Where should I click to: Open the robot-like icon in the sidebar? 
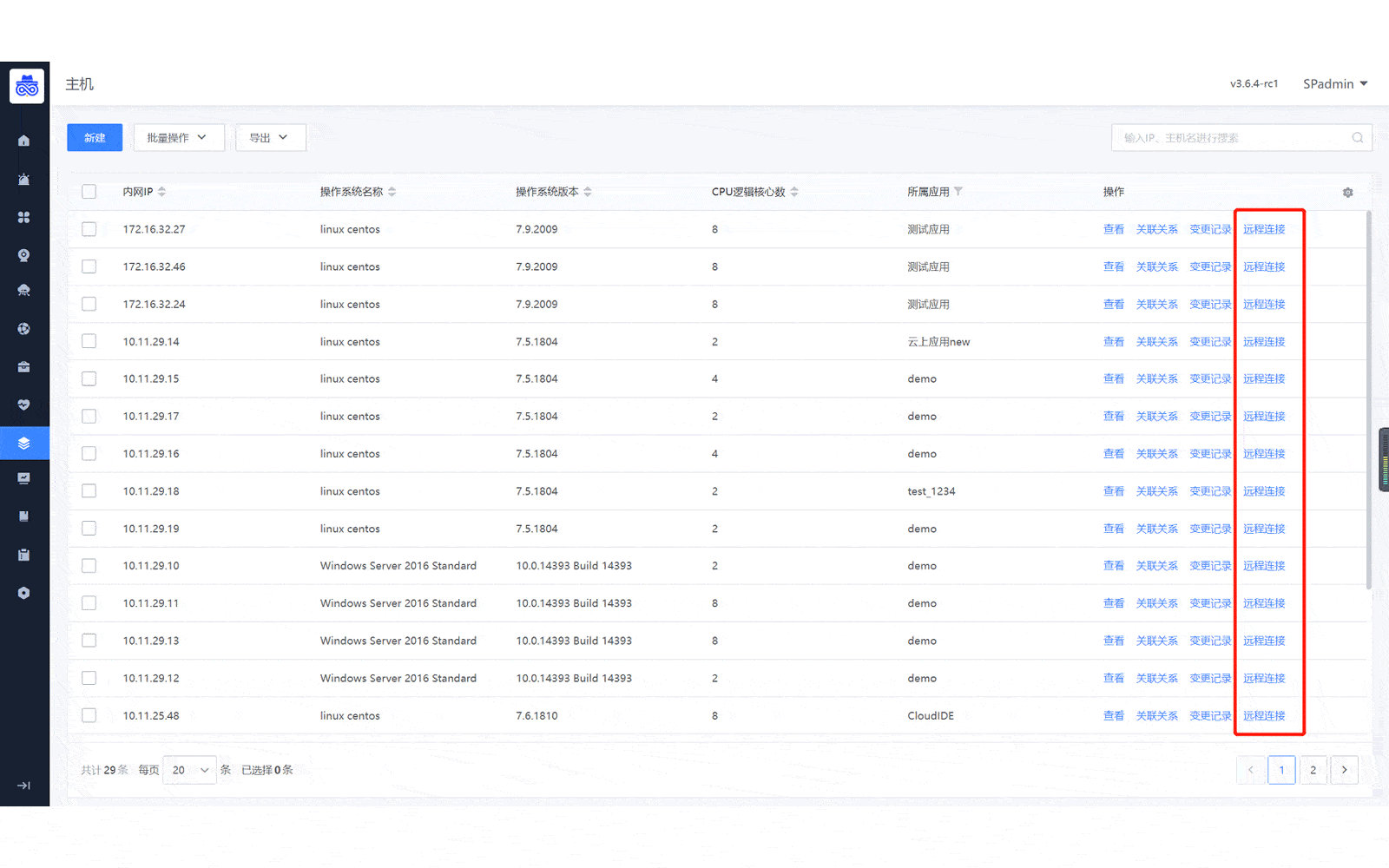24,291
